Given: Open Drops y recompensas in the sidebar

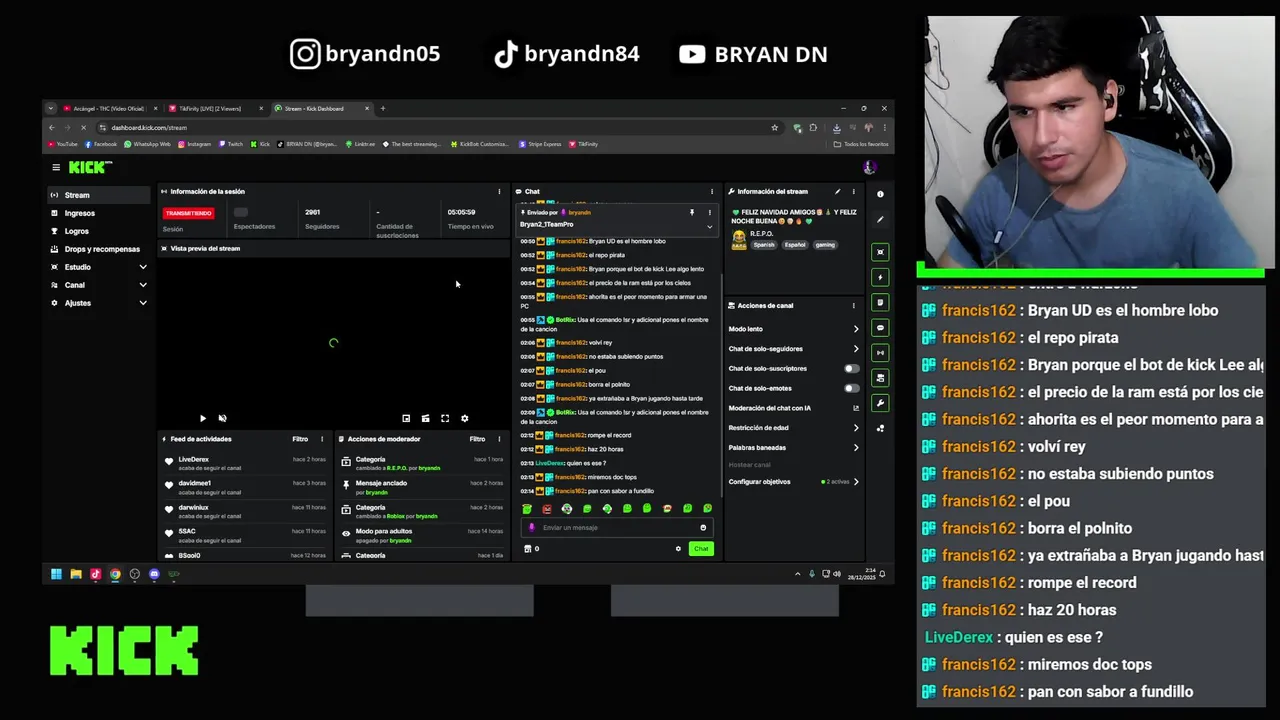Looking at the screenshot, I should [x=99, y=249].
